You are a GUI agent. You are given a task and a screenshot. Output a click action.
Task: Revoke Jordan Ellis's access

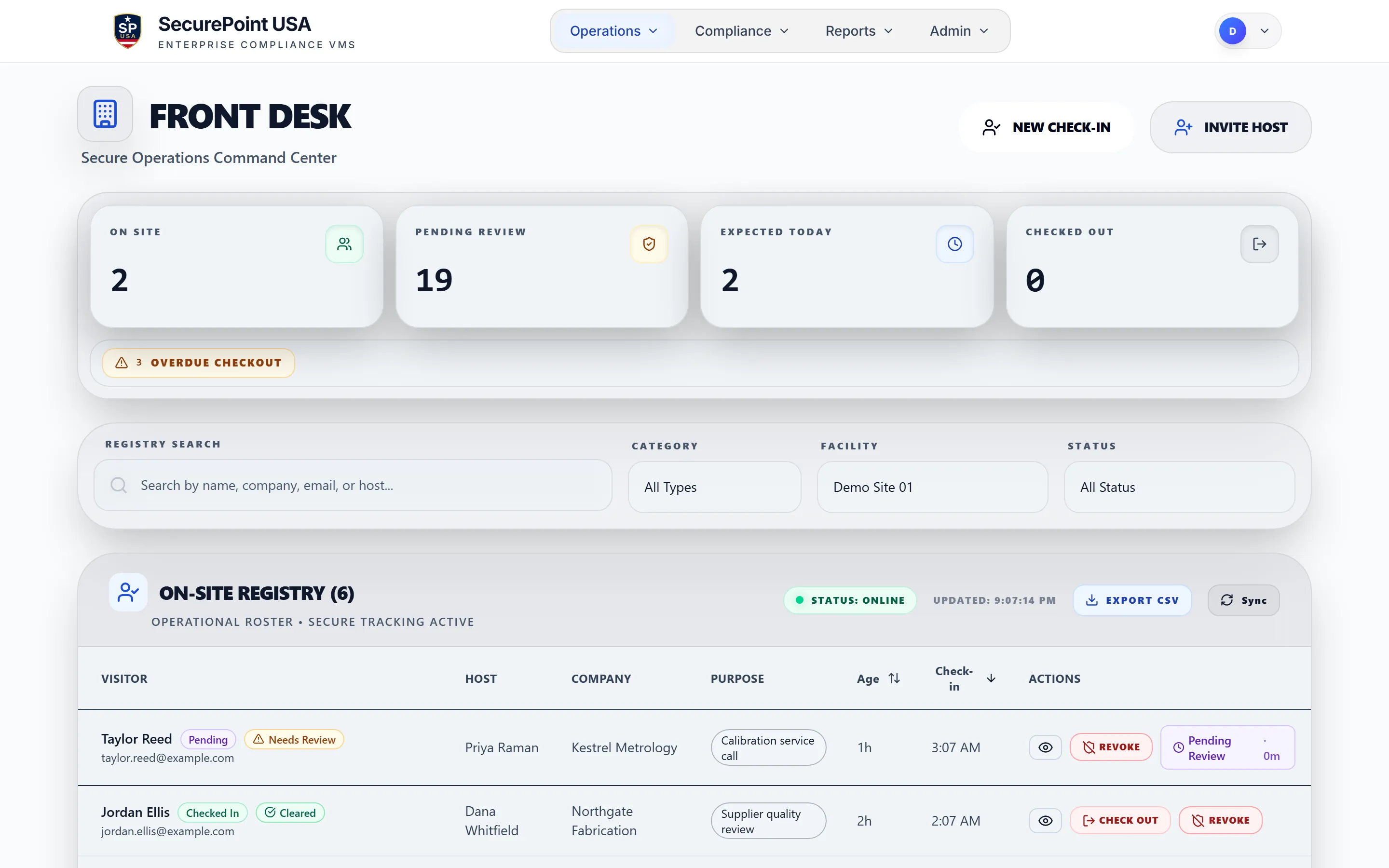click(x=1220, y=820)
